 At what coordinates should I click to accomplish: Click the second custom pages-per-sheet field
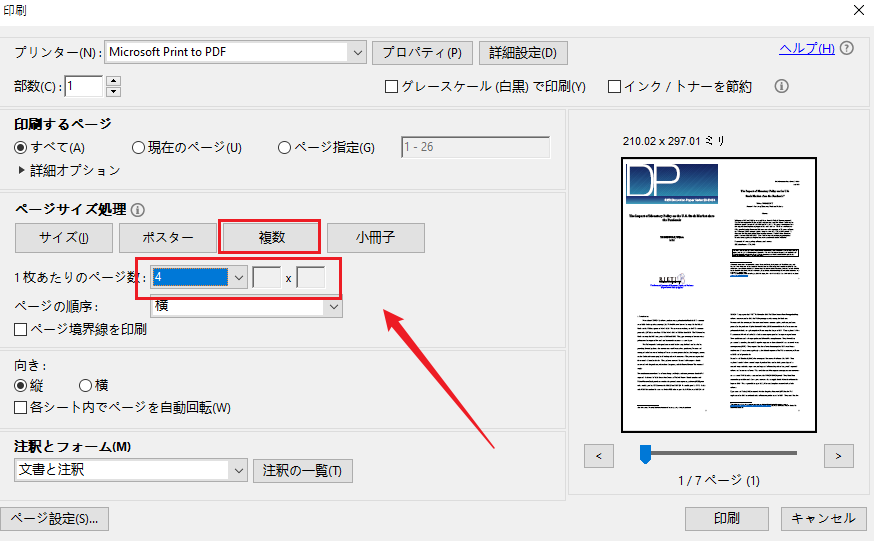310,277
